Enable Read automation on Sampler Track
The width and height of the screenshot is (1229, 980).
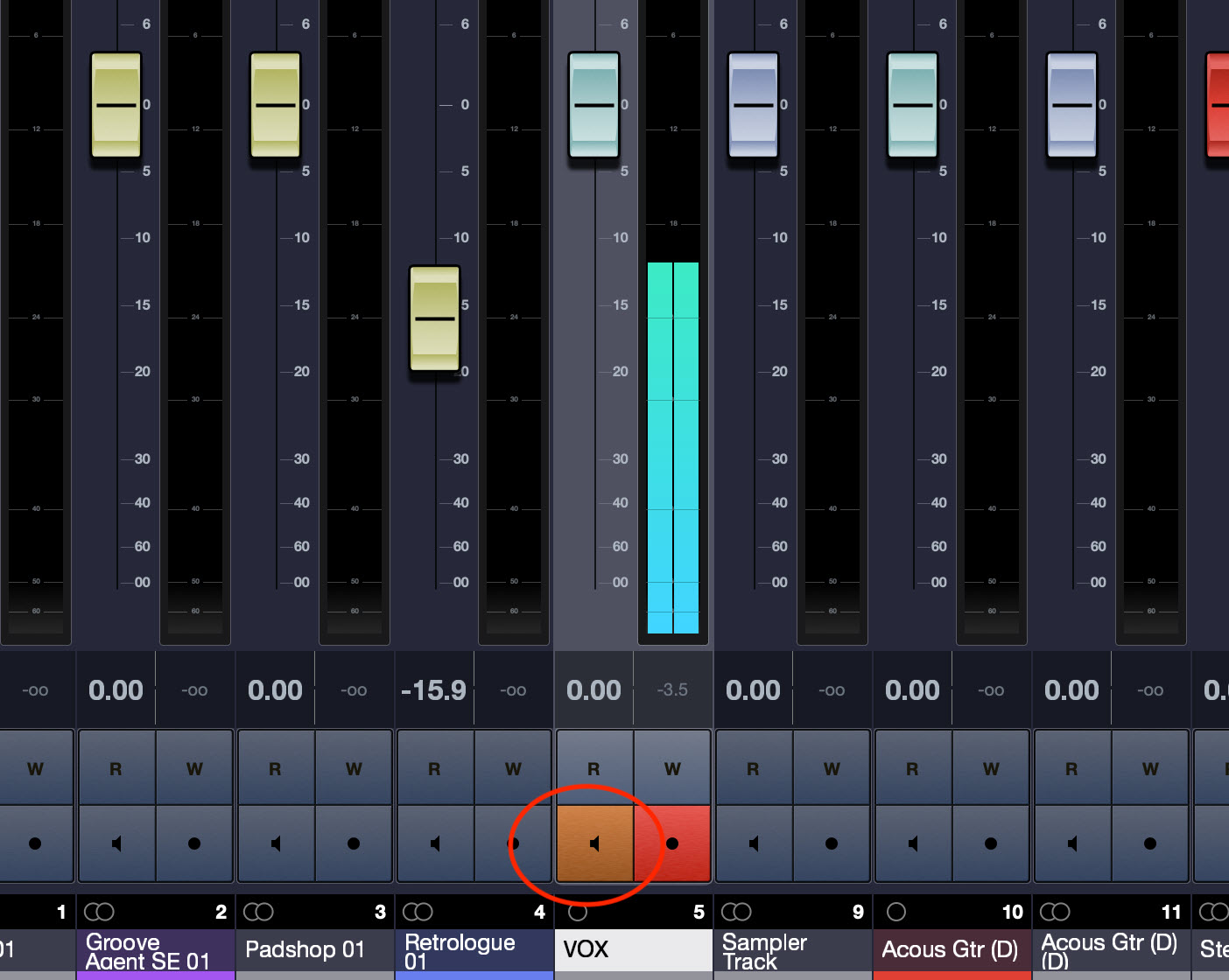pyautogui.click(x=753, y=768)
